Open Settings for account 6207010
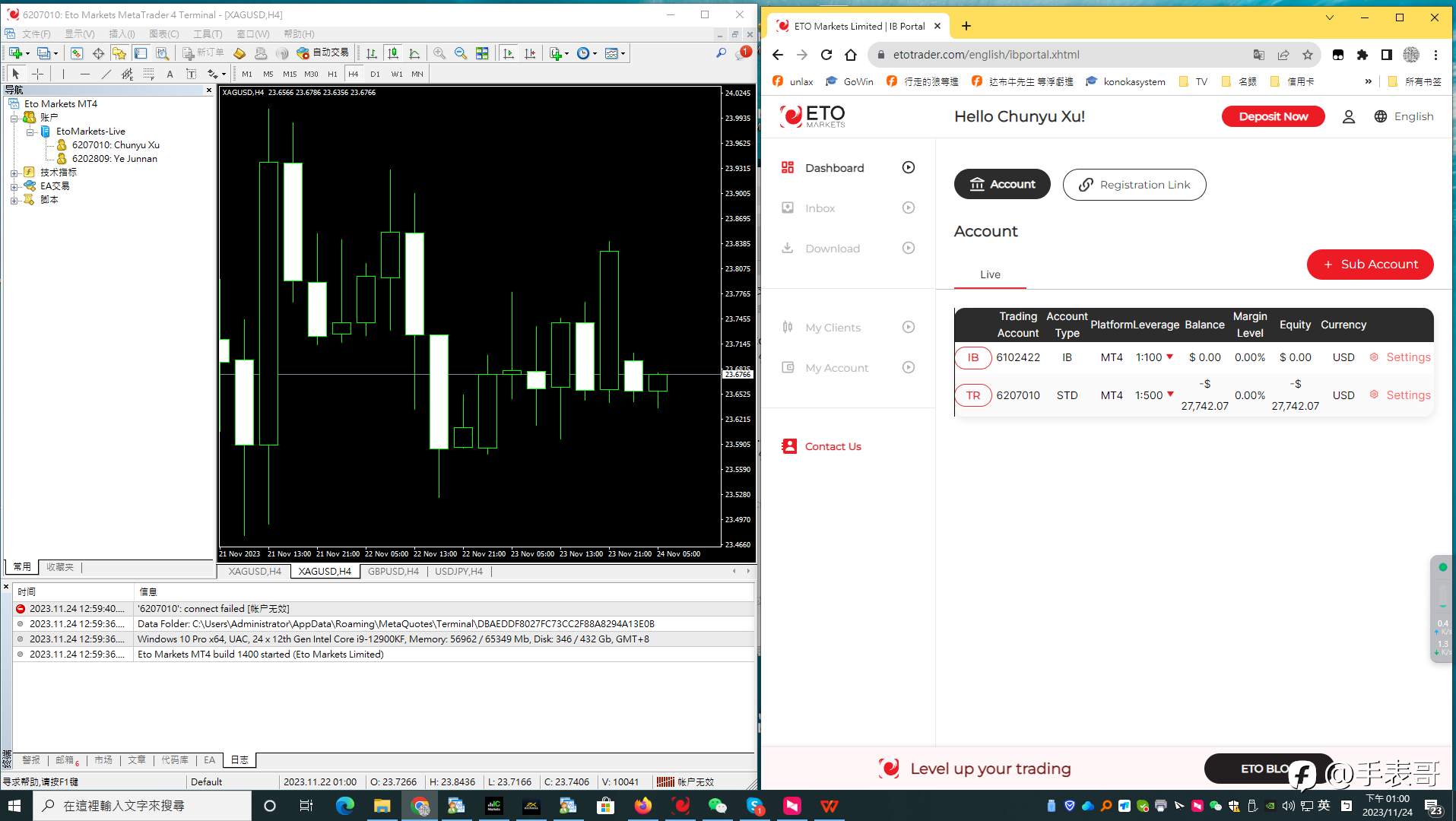This screenshot has width=1456, height=821. (x=1400, y=395)
